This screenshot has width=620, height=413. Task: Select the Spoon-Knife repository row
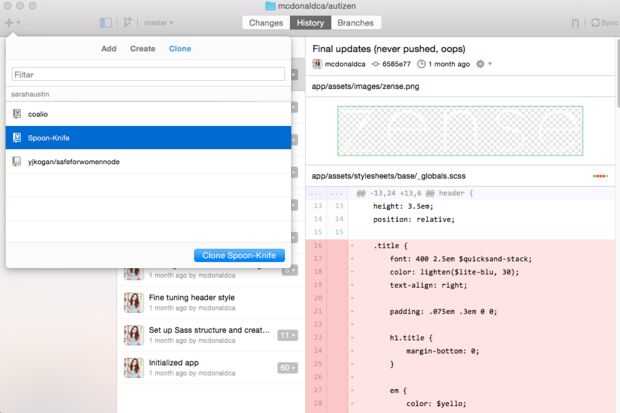[149, 138]
